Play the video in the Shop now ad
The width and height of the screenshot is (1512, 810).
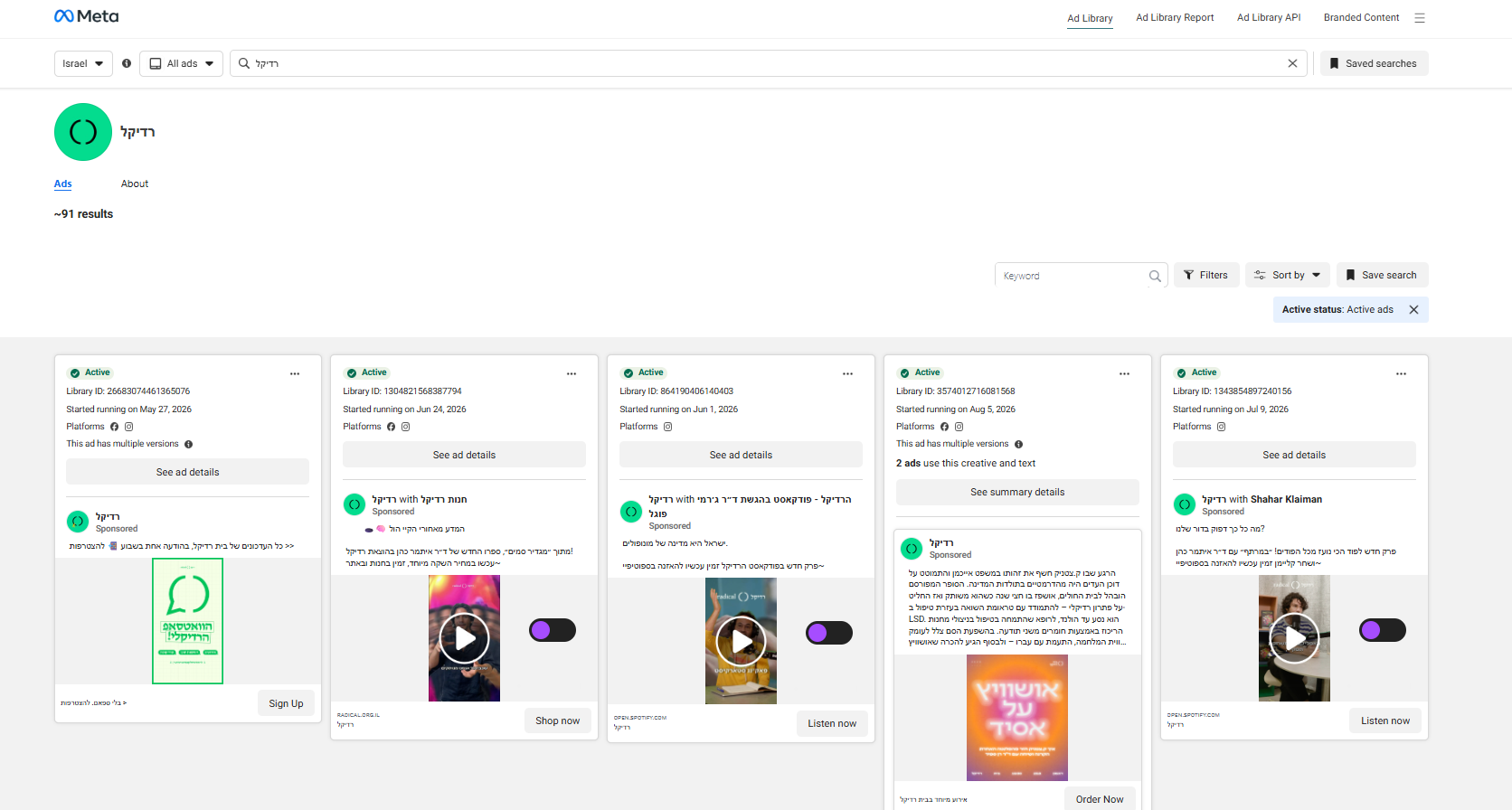464,638
